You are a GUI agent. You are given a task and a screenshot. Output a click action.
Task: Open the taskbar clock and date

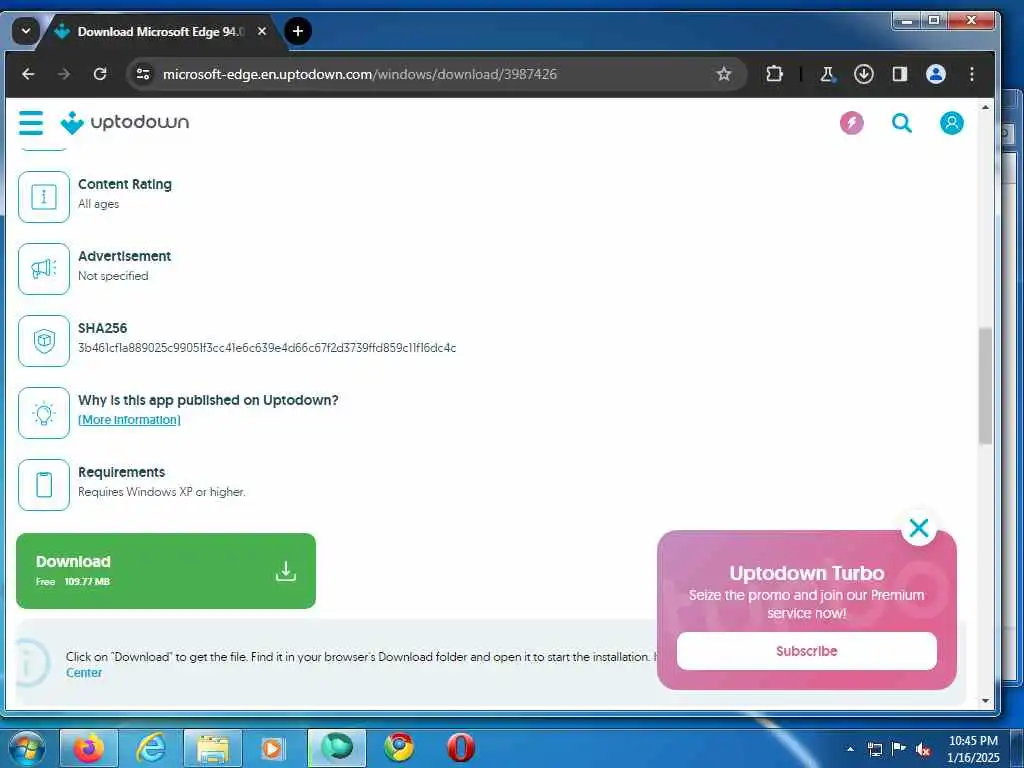973,749
